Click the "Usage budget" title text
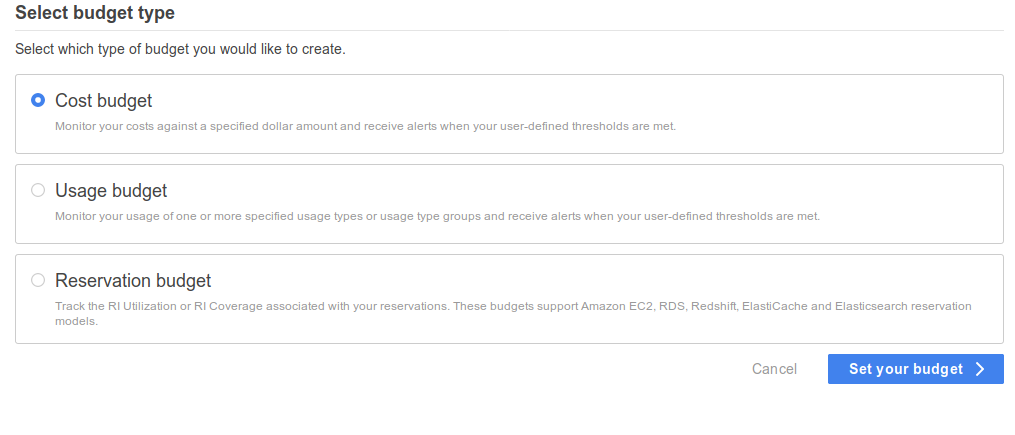This screenshot has width=1015, height=435. pyautogui.click(x=111, y=191)
